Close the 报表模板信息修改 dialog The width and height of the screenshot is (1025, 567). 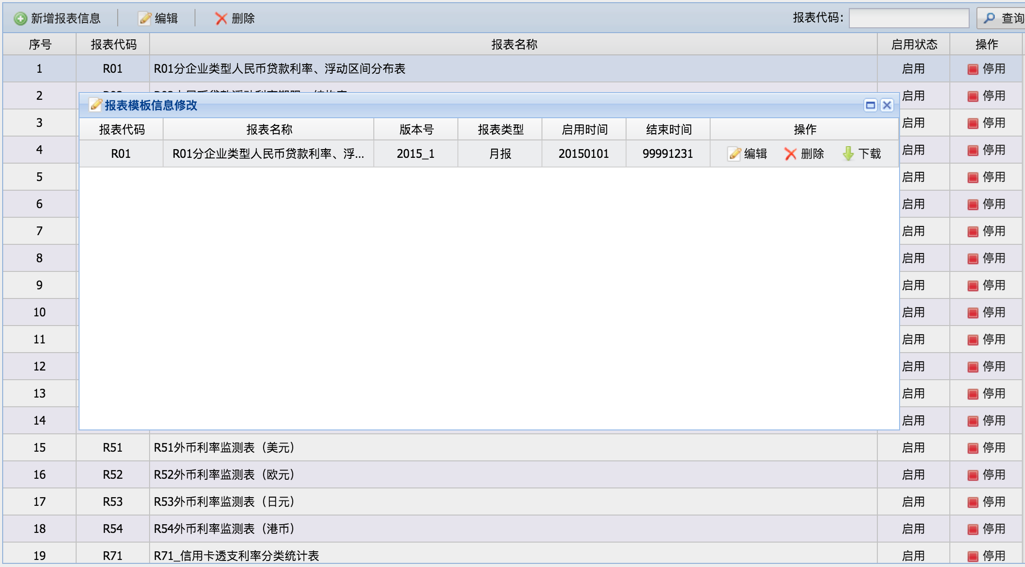[887, 105]
